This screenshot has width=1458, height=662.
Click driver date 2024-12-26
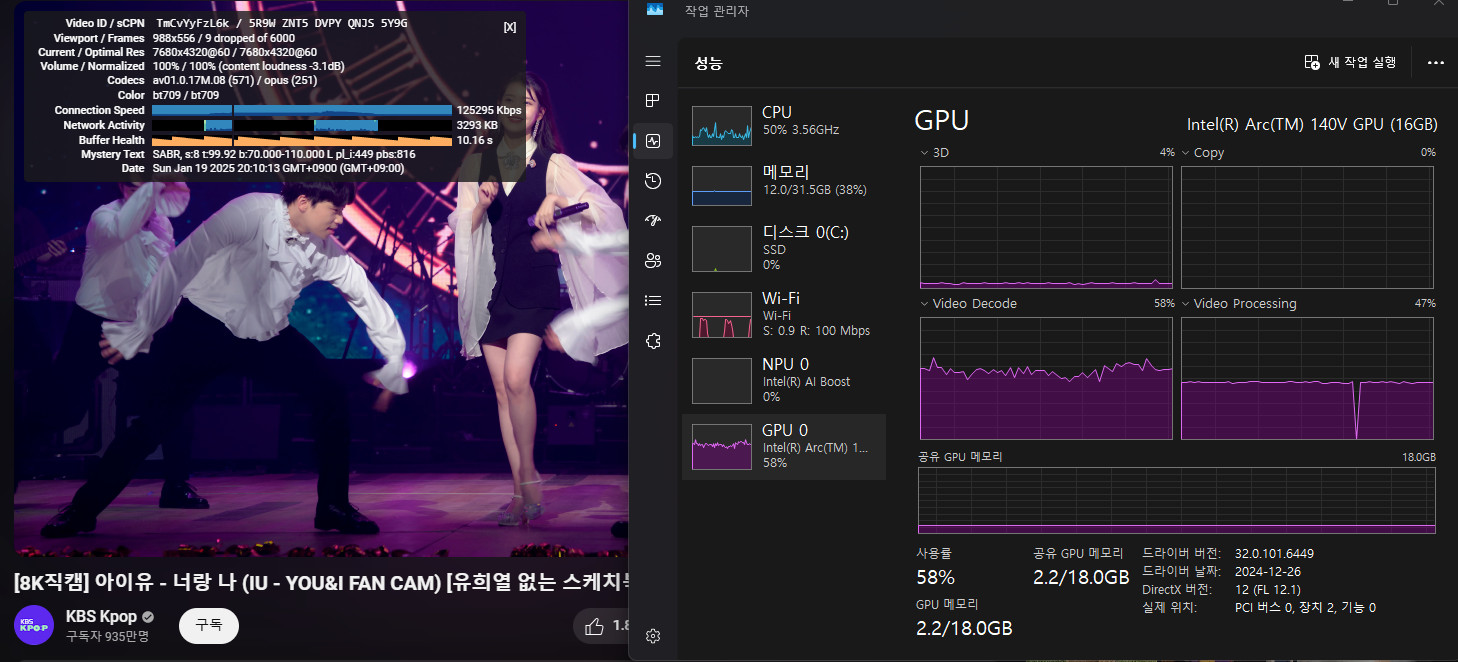(1267, 571)
